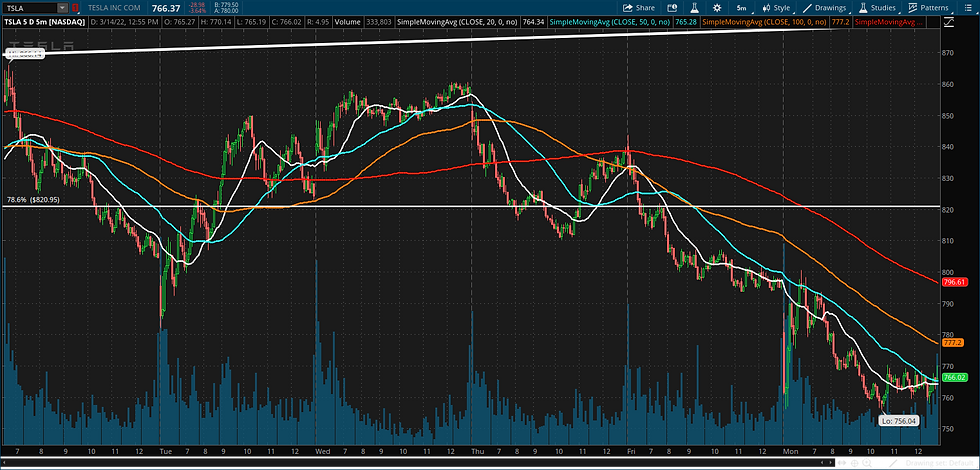Click the Drawing set: Default label

[939, 463]
